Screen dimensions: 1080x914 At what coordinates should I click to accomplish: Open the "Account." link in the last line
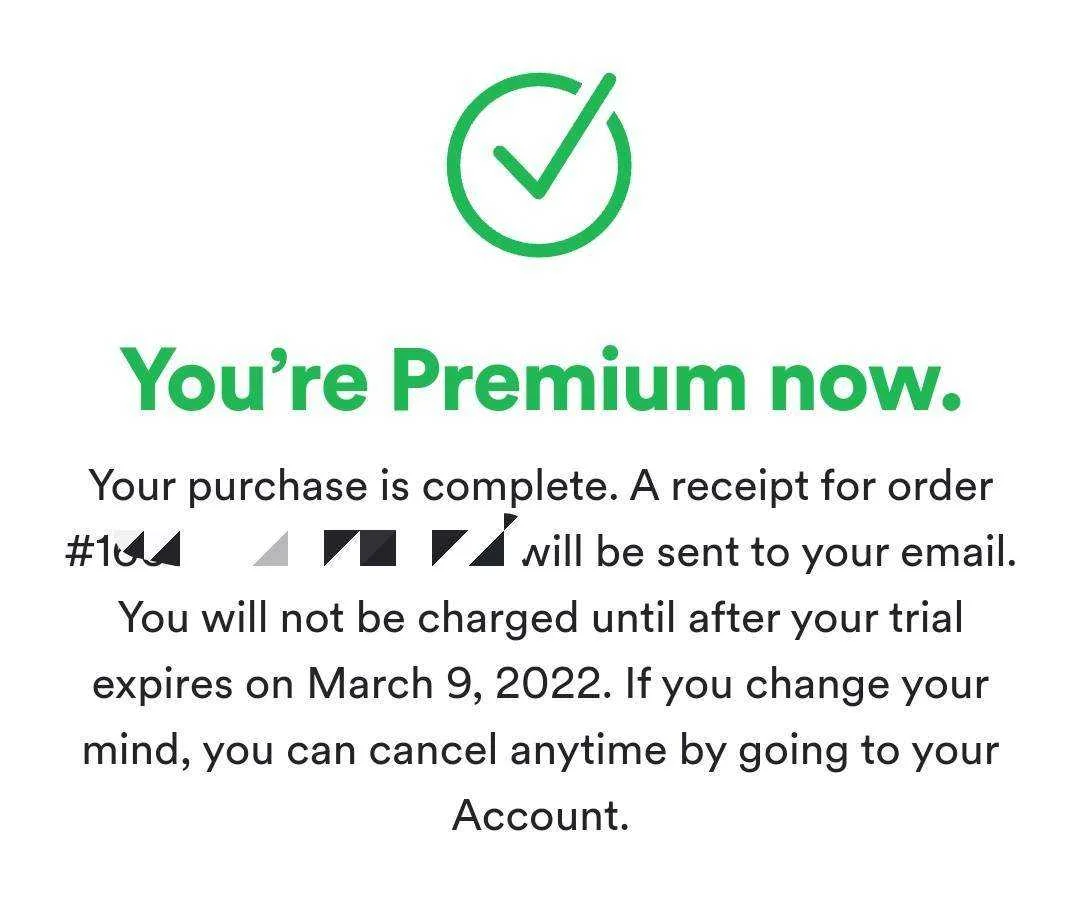(x=541, y=816)
